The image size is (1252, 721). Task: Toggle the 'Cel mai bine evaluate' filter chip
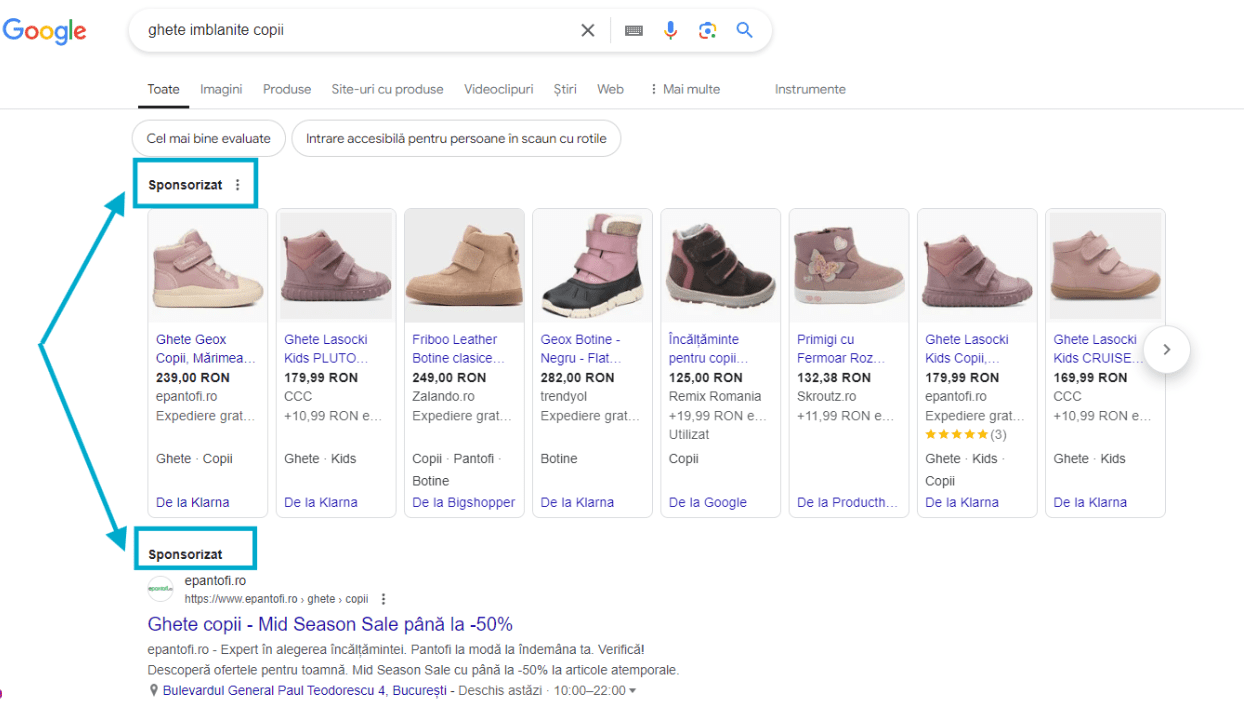pyautogui.click(x=208, y=138)
